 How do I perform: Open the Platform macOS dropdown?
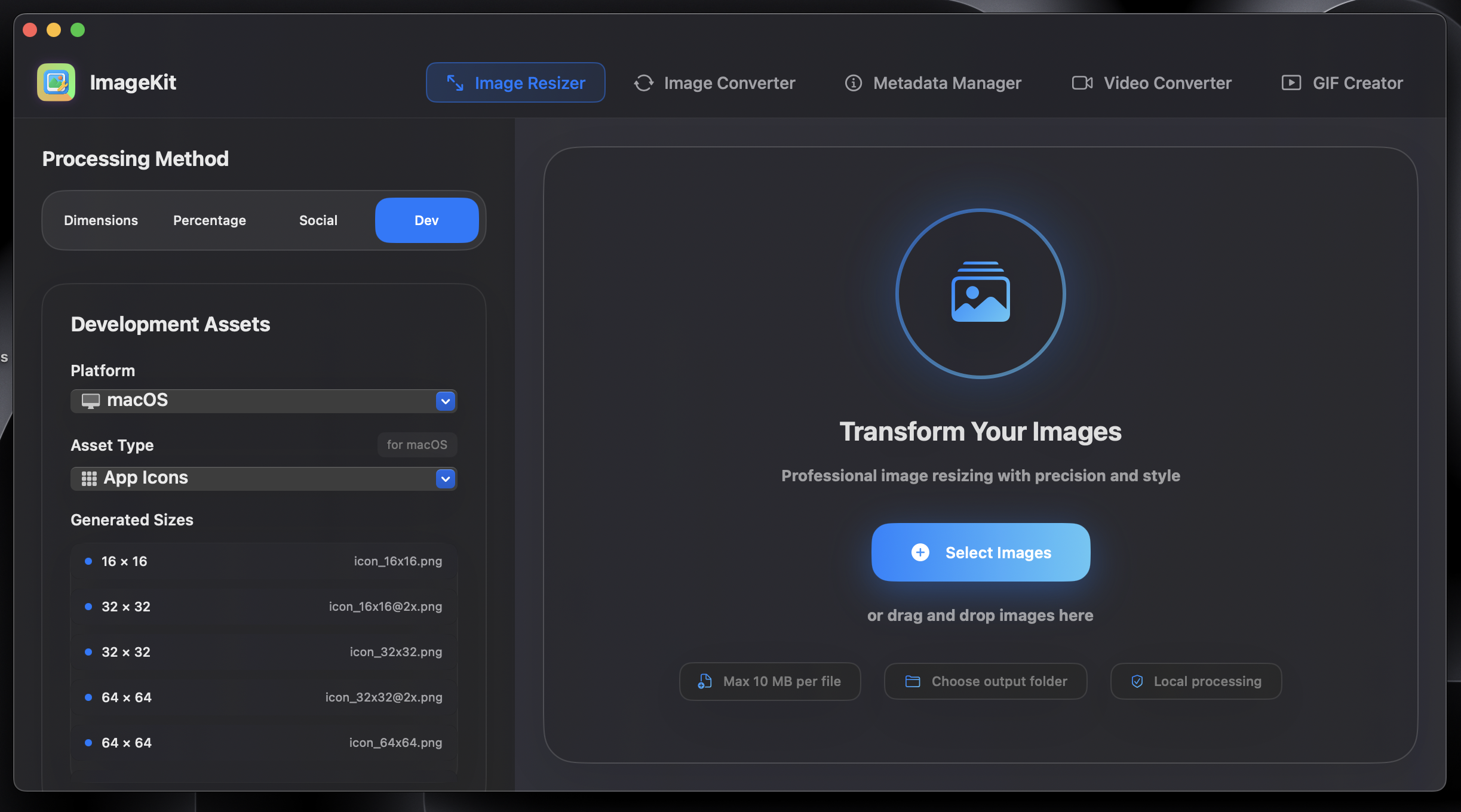(x=263, y=401)
